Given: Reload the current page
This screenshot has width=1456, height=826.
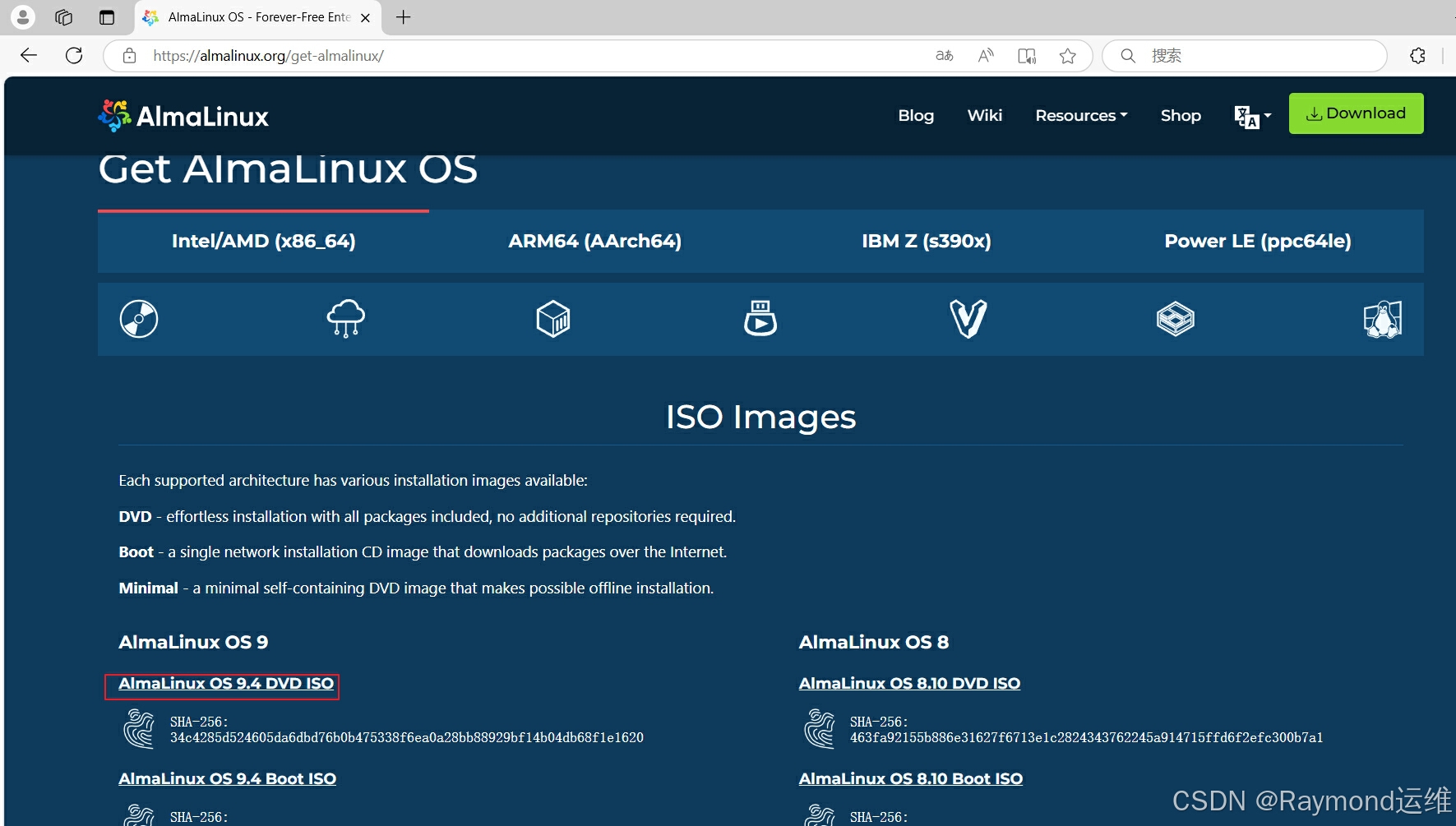Looking at the screenshot, I should click(74, 55).
